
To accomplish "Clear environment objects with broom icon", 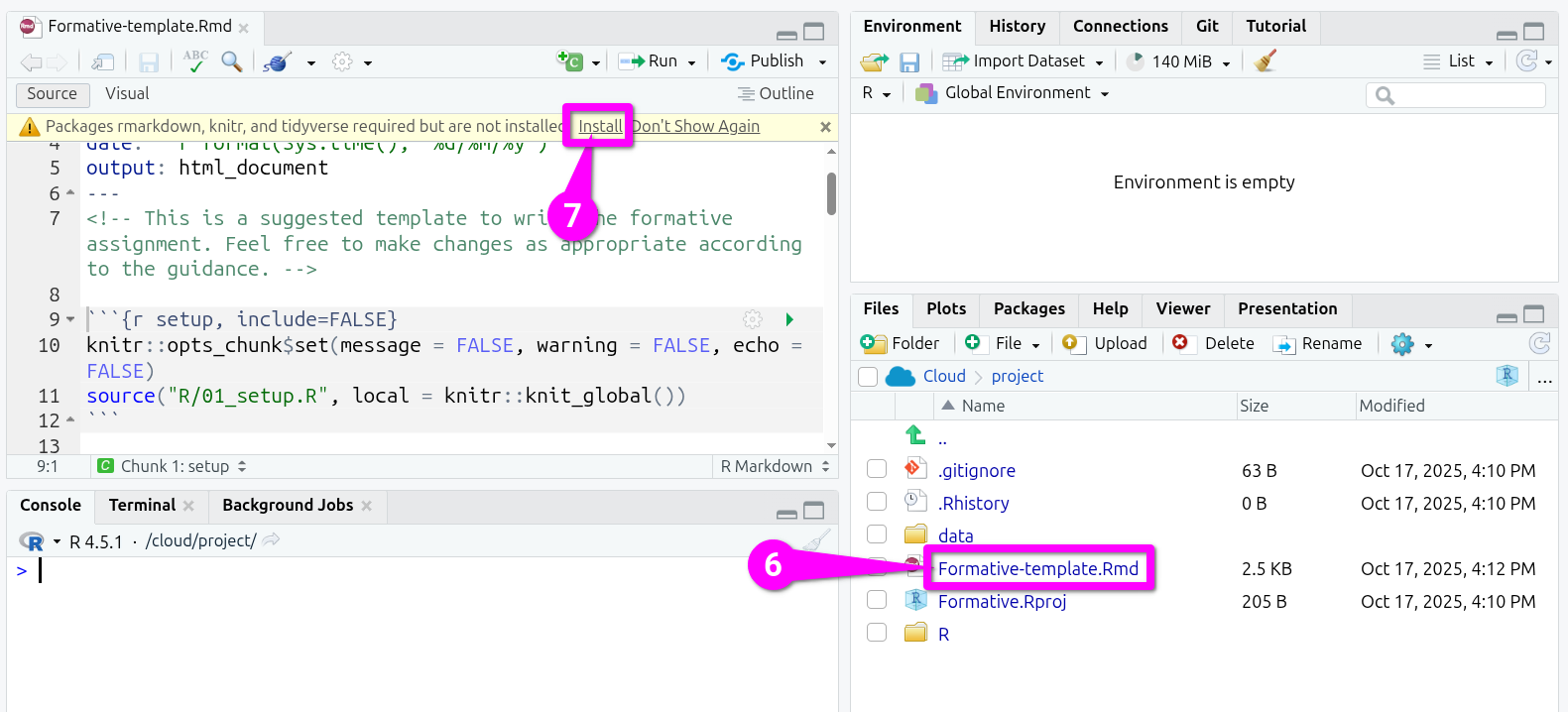I will [x=1265, y=61].
